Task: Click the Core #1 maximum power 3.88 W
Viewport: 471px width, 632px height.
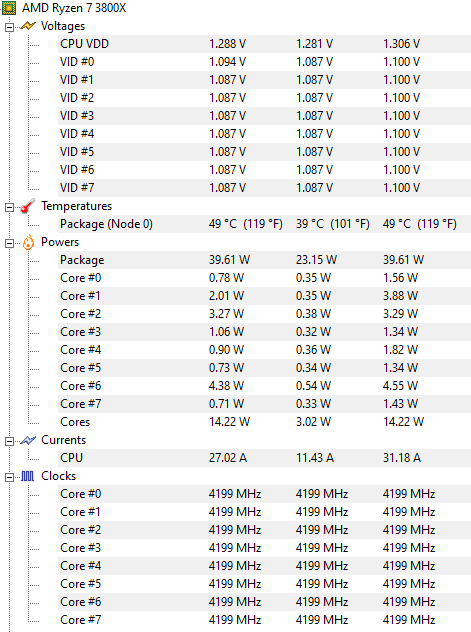Action: point(400,296)
